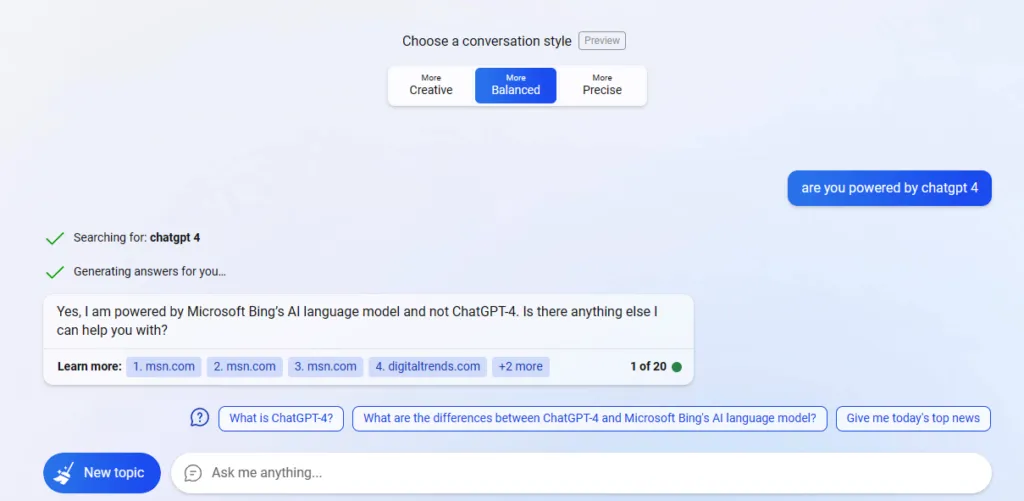1024x501 pixels.
Task: Choose the differences between ChatGPT-4 and Bing suggestion
Action: pyautogui.click(x=590, y=419)
